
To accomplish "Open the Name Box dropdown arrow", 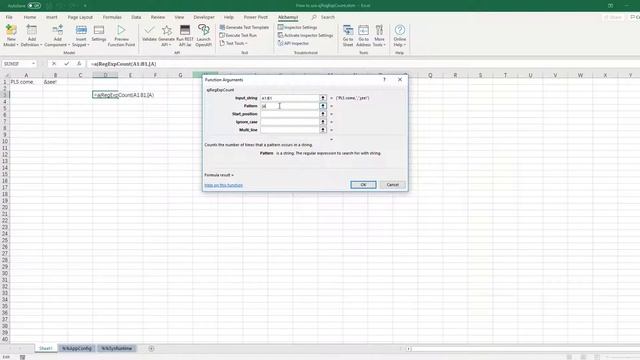I will coord(33,64).
